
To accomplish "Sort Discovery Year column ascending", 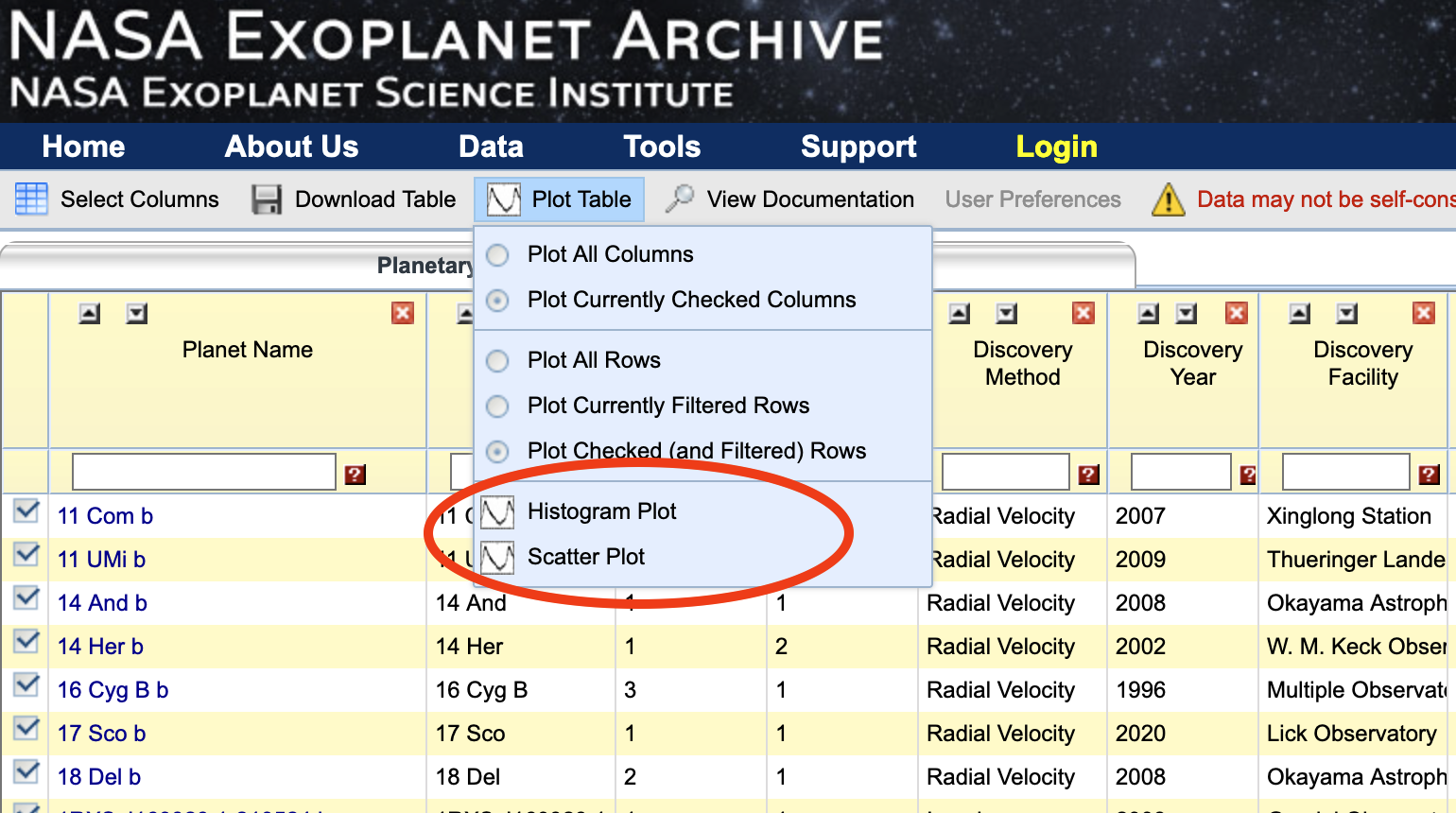I will click(1149, 313).
